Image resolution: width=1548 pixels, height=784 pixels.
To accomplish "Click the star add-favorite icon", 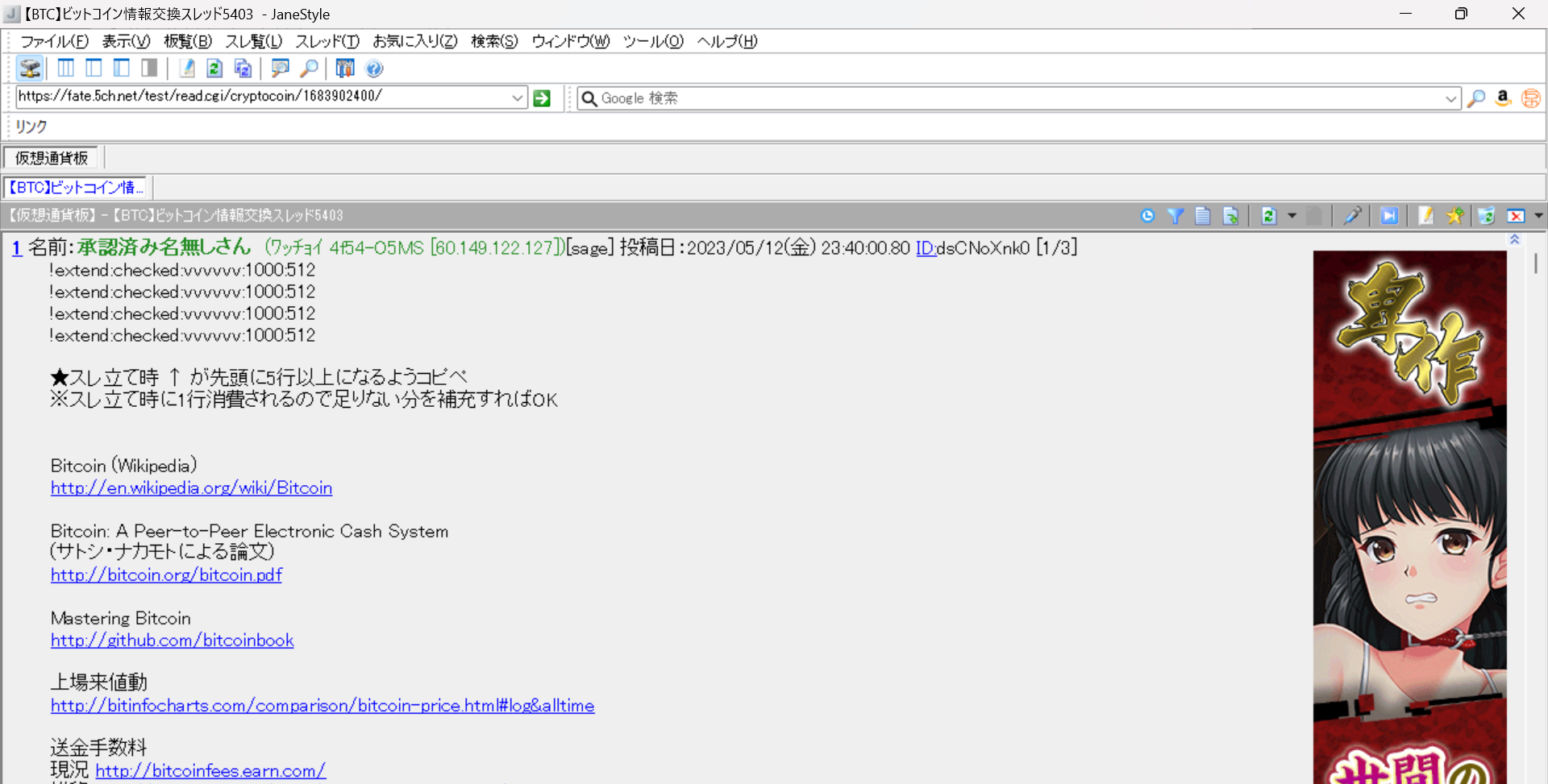I will [1454, 216].
